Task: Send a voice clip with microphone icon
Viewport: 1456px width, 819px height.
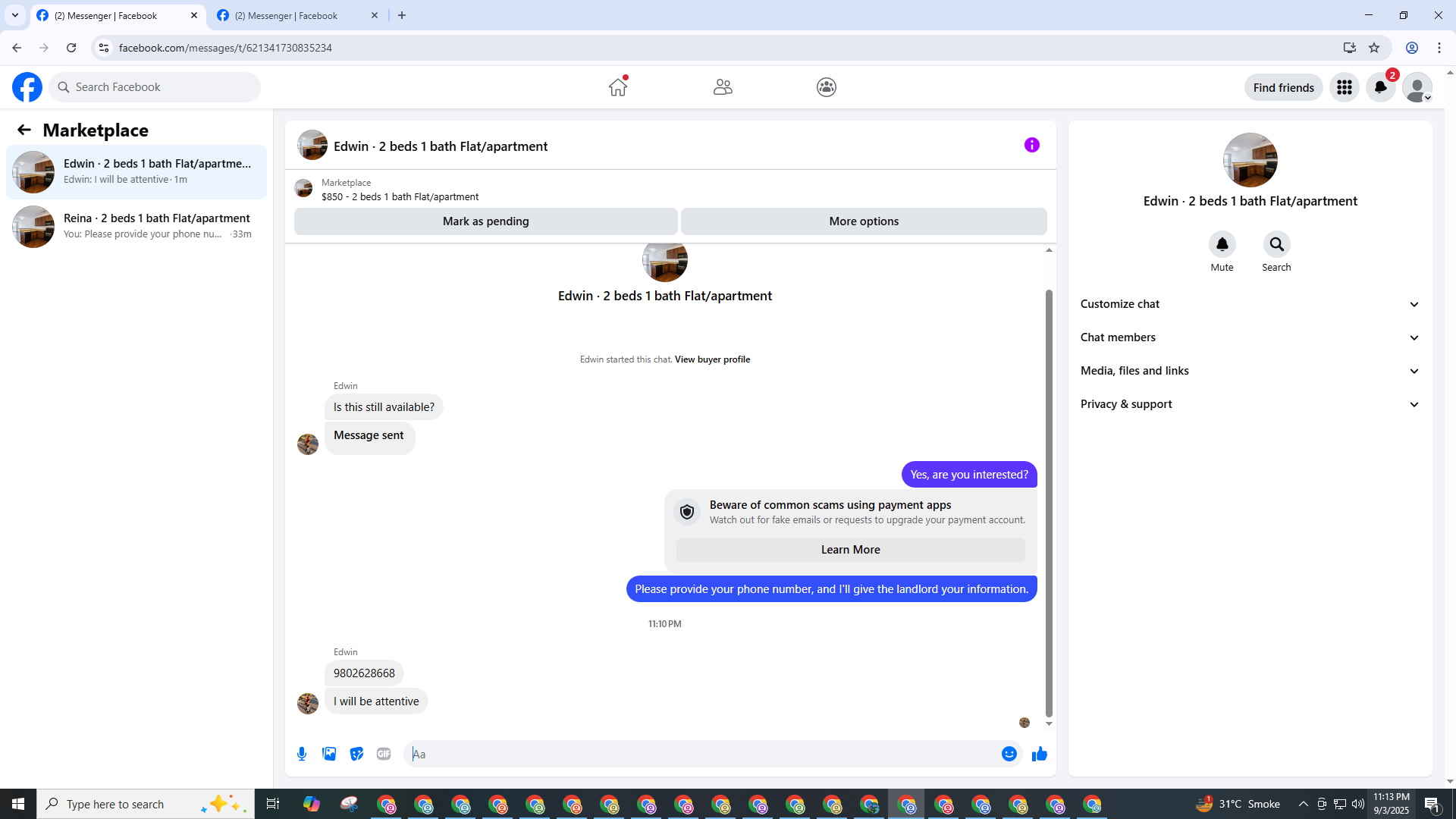Action: (x=302, y=754)
